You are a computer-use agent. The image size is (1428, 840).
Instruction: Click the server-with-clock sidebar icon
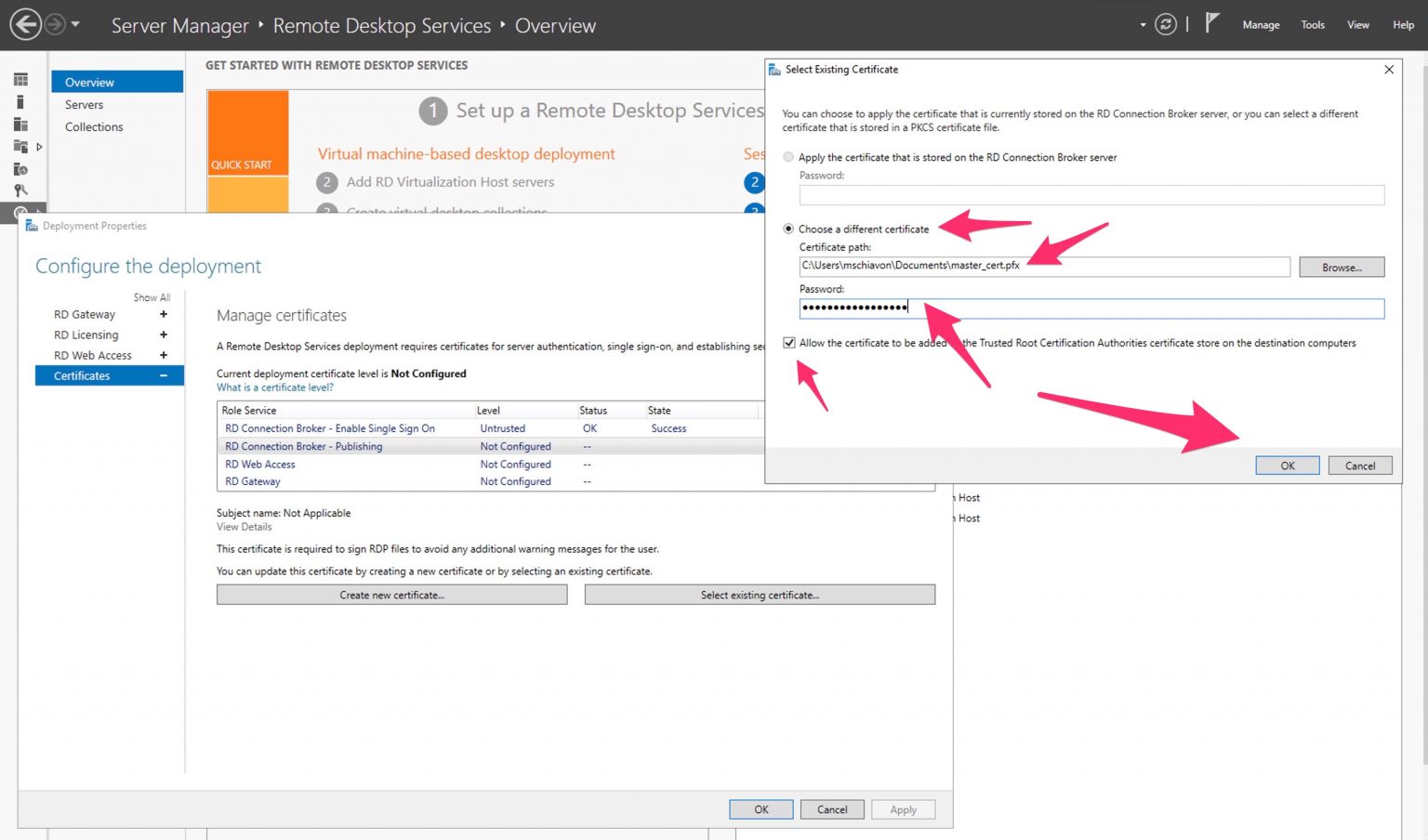[20, 169]
